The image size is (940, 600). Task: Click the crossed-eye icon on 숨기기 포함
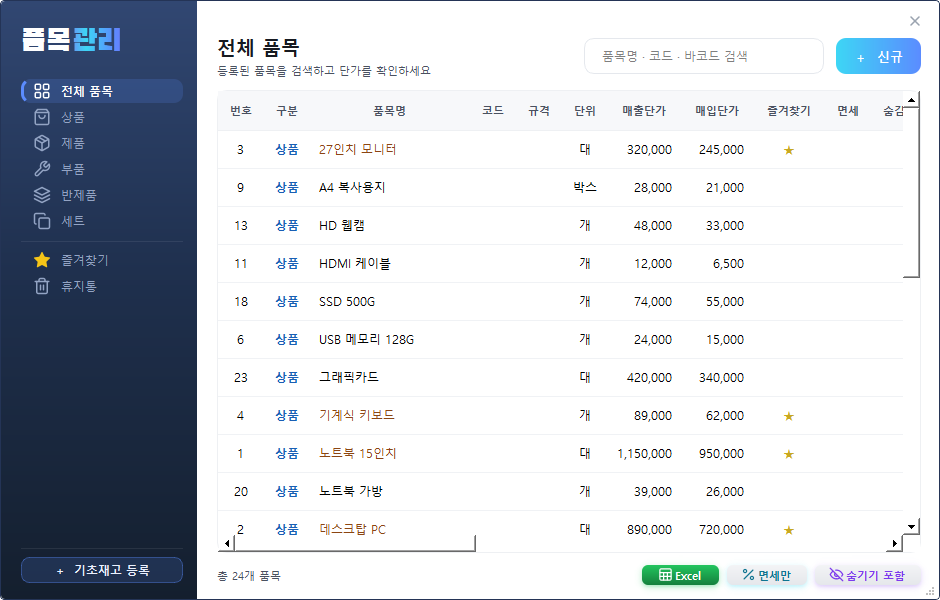pos(836,575)
